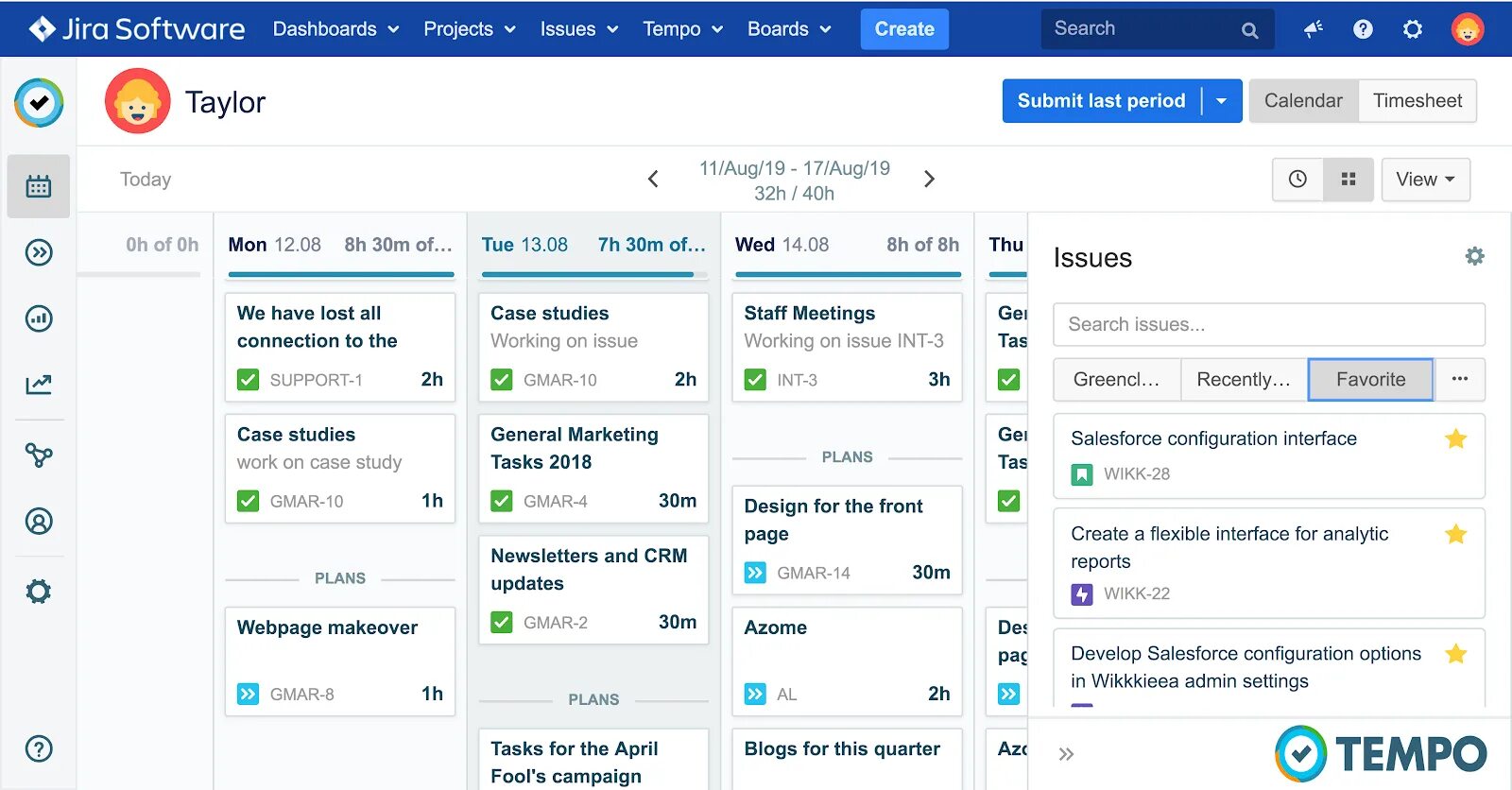Open the user profile avatar in top bar
Viewport: 1512px width, 790px height.
point(1468,29)
